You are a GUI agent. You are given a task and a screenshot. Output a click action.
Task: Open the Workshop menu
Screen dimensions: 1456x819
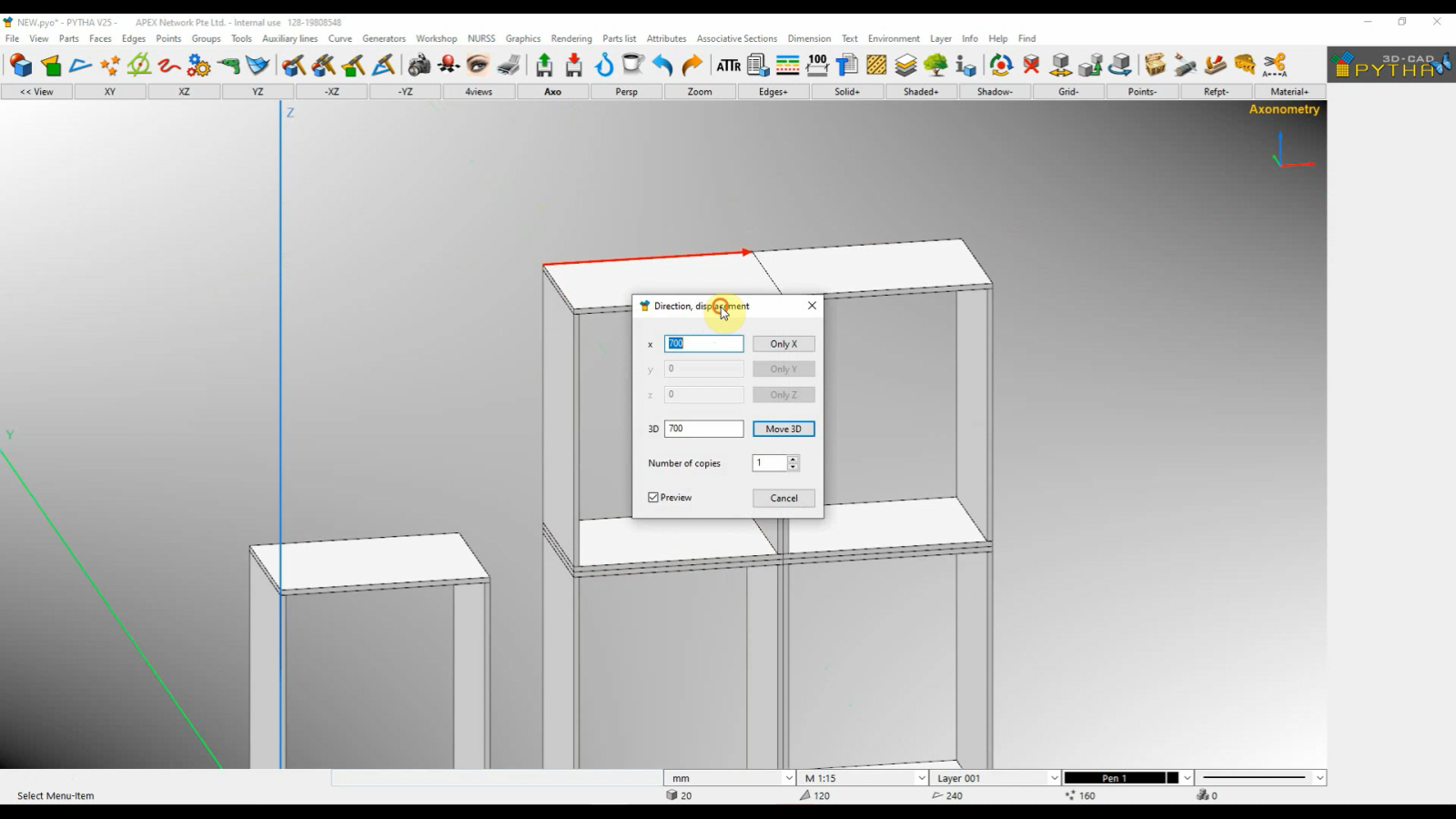[436, 38]
